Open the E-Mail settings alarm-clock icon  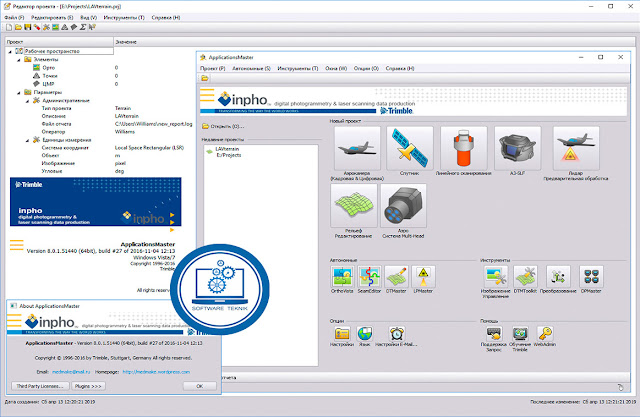pos(396,333)
